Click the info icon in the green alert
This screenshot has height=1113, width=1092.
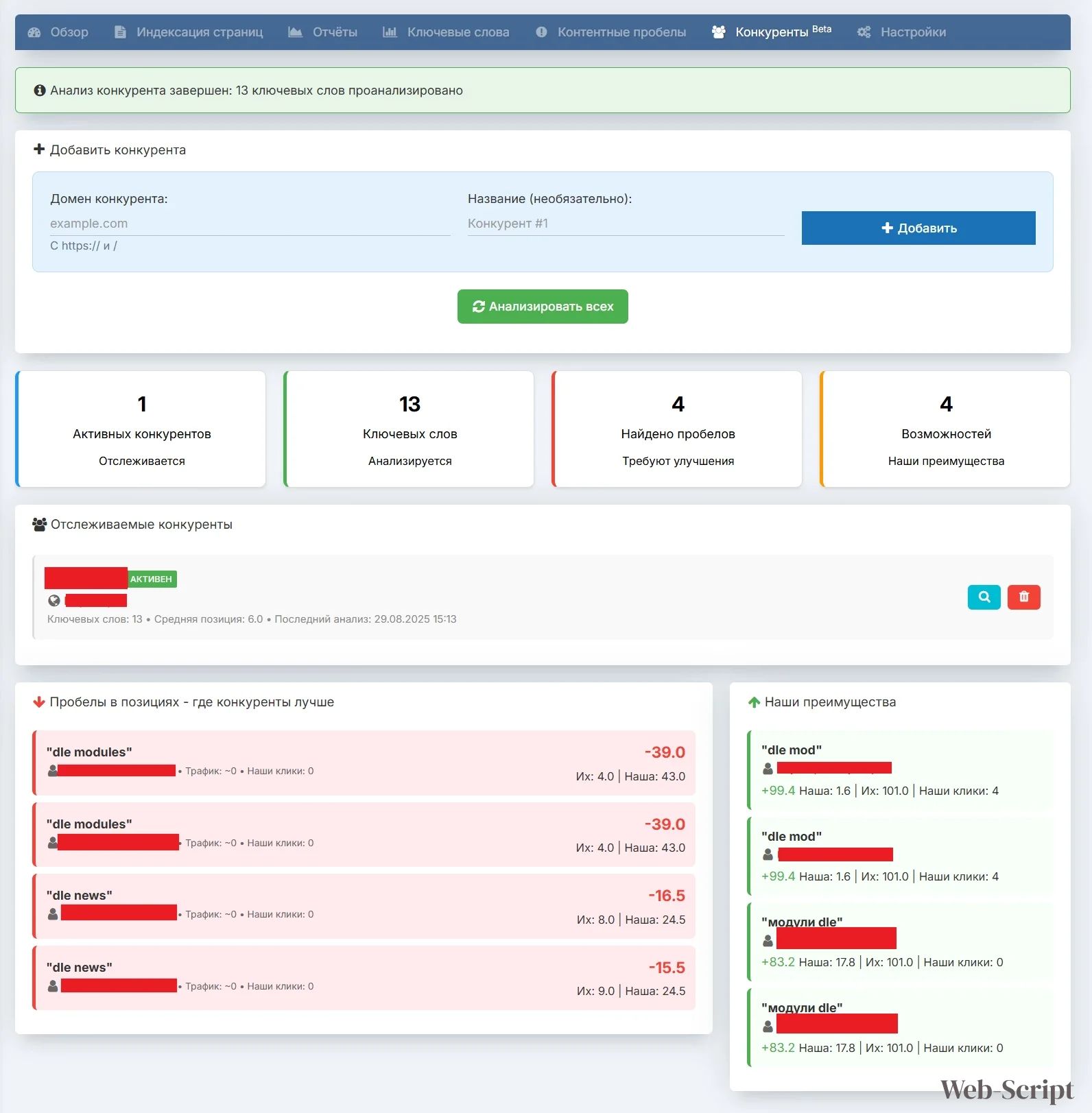40,91
